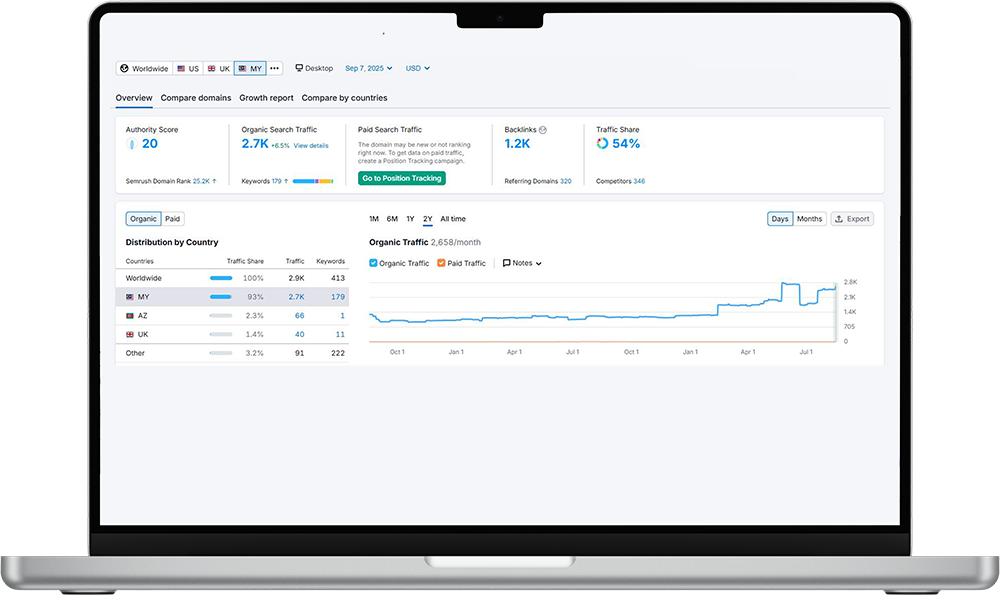
Task: Click the Traffic Share donut chart icon
Action: (602, 144)
